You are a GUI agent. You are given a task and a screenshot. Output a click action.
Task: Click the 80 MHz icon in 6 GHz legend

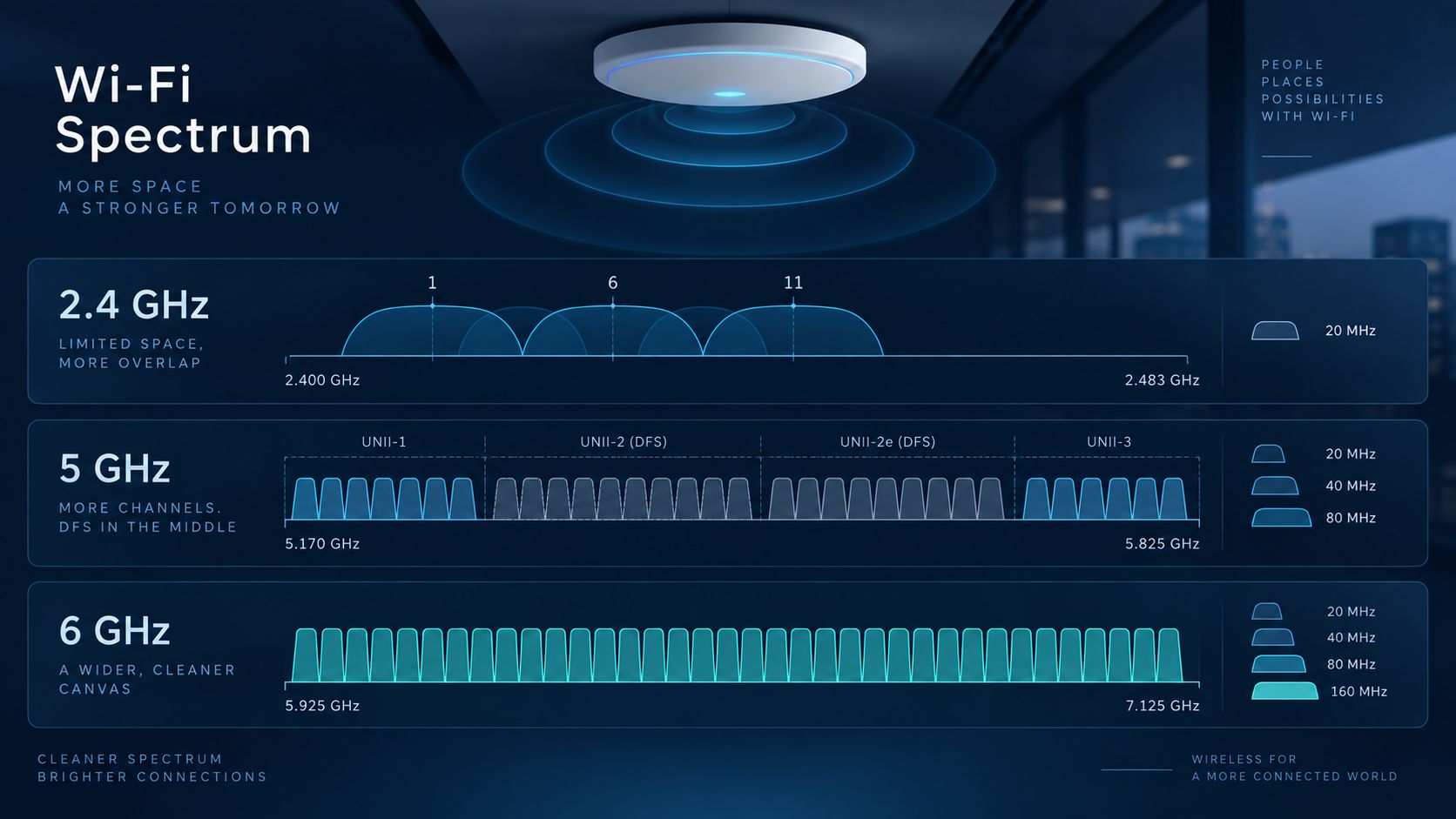(1278, 664)
